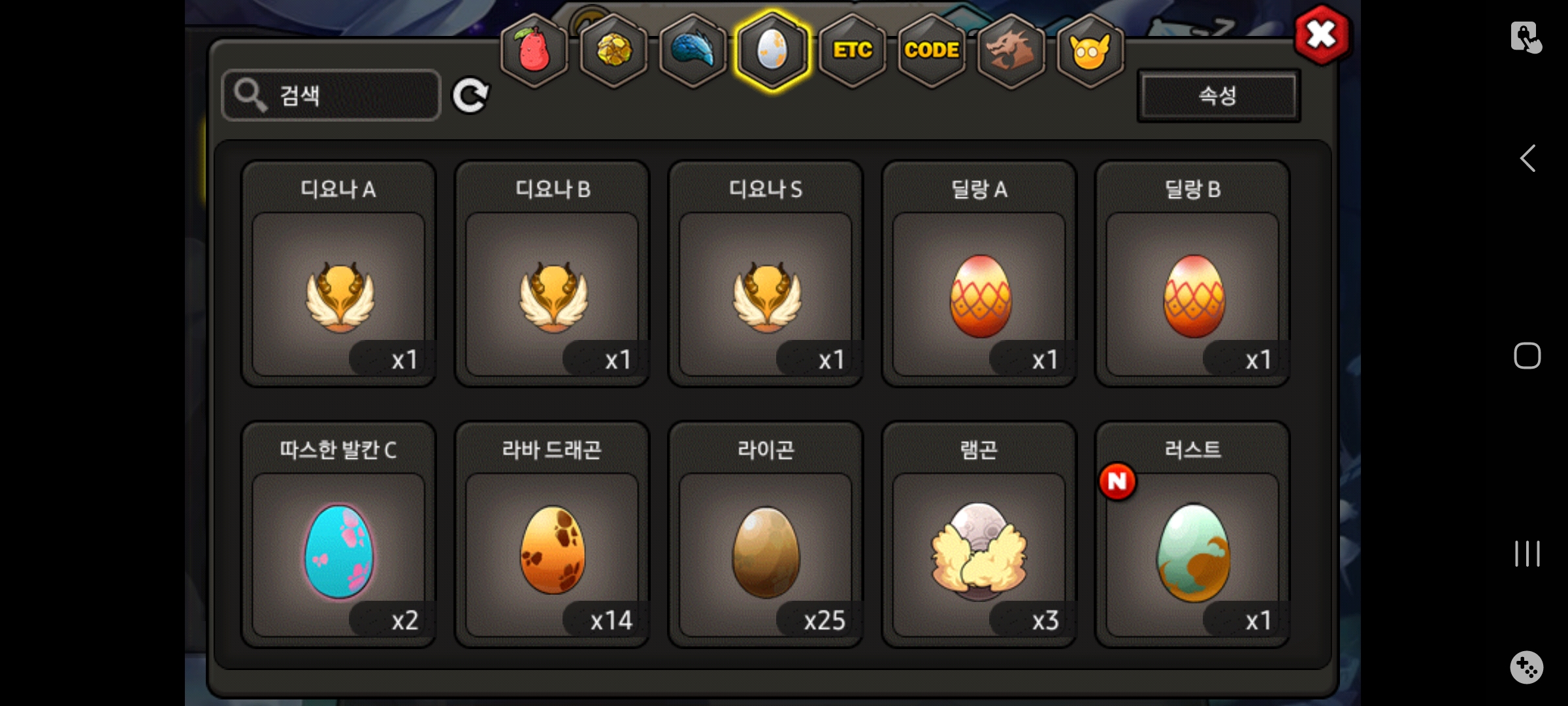Switch to the CODE tab
Viewport: 1568px width, 706px height.
coord(932,50)
